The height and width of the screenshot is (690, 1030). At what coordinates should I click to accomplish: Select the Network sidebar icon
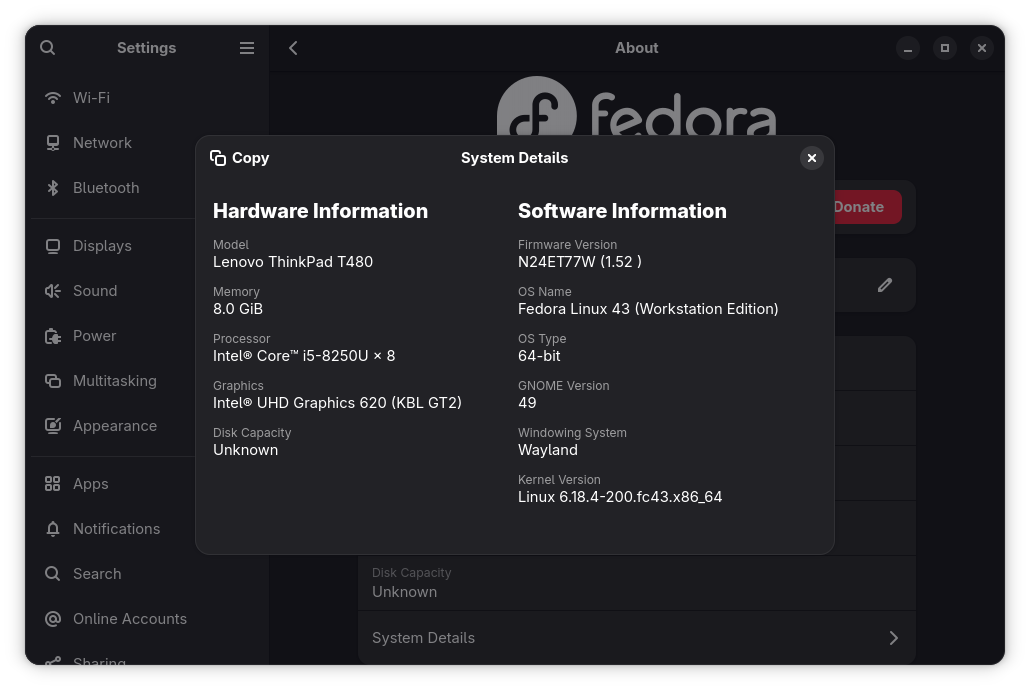click(53, 143)
